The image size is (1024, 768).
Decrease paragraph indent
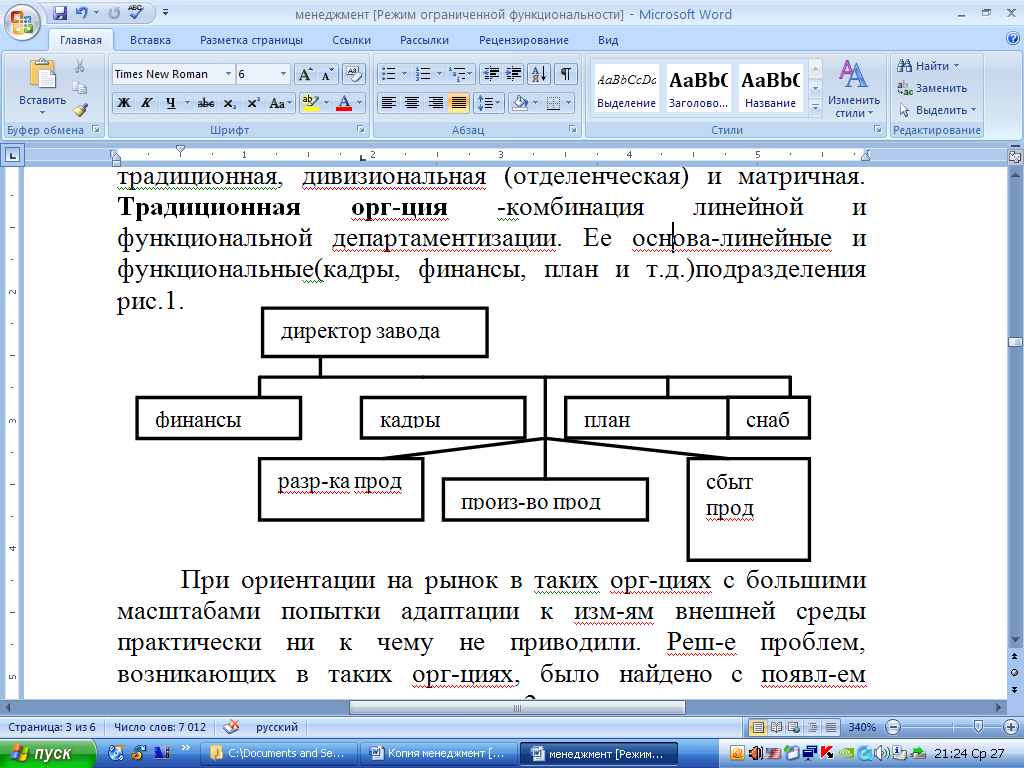click(x=490, y=74)
